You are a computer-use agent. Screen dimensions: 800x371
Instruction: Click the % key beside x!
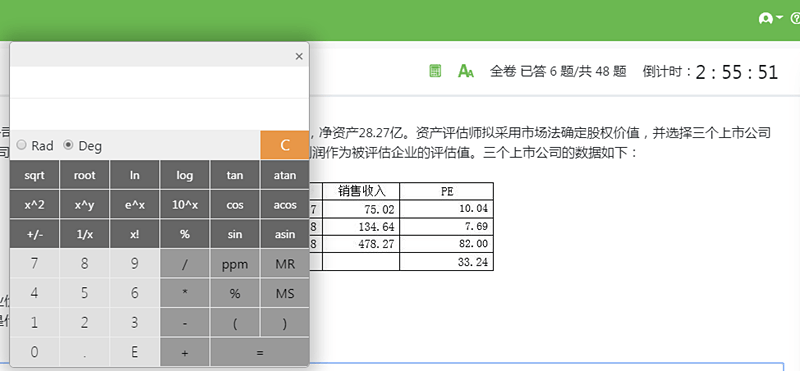185,234
